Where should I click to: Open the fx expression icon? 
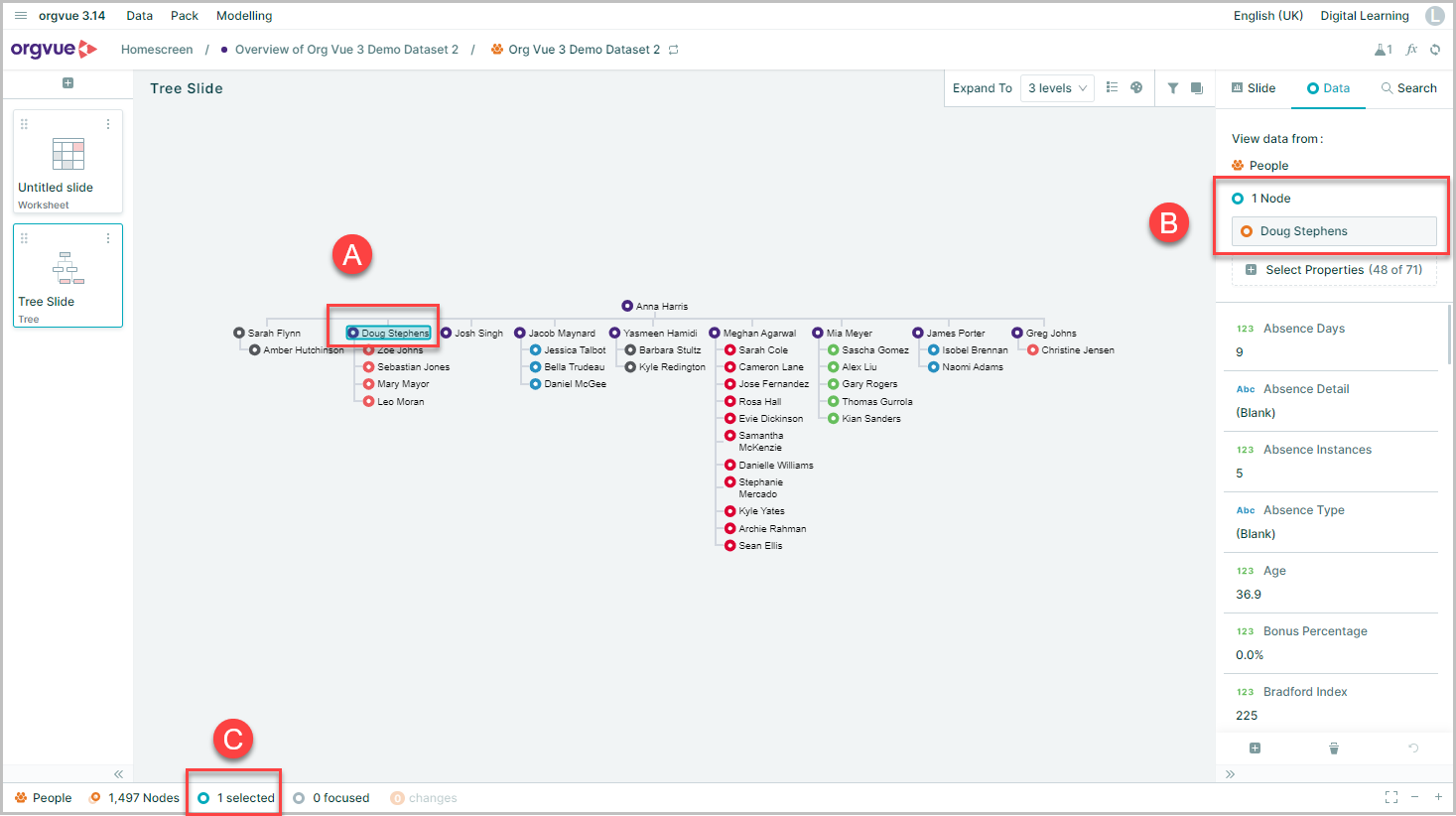(x=1411, y=50)
